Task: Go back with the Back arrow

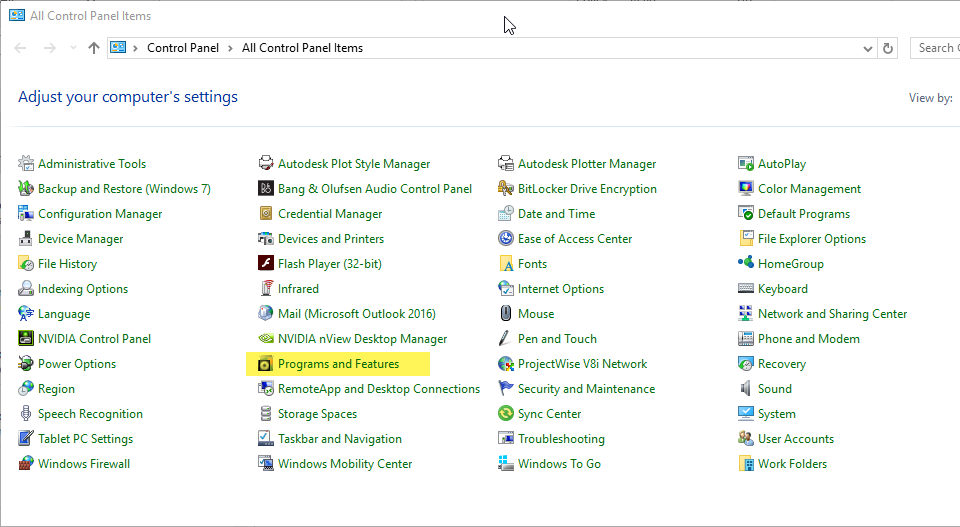Action: (20, 48)
